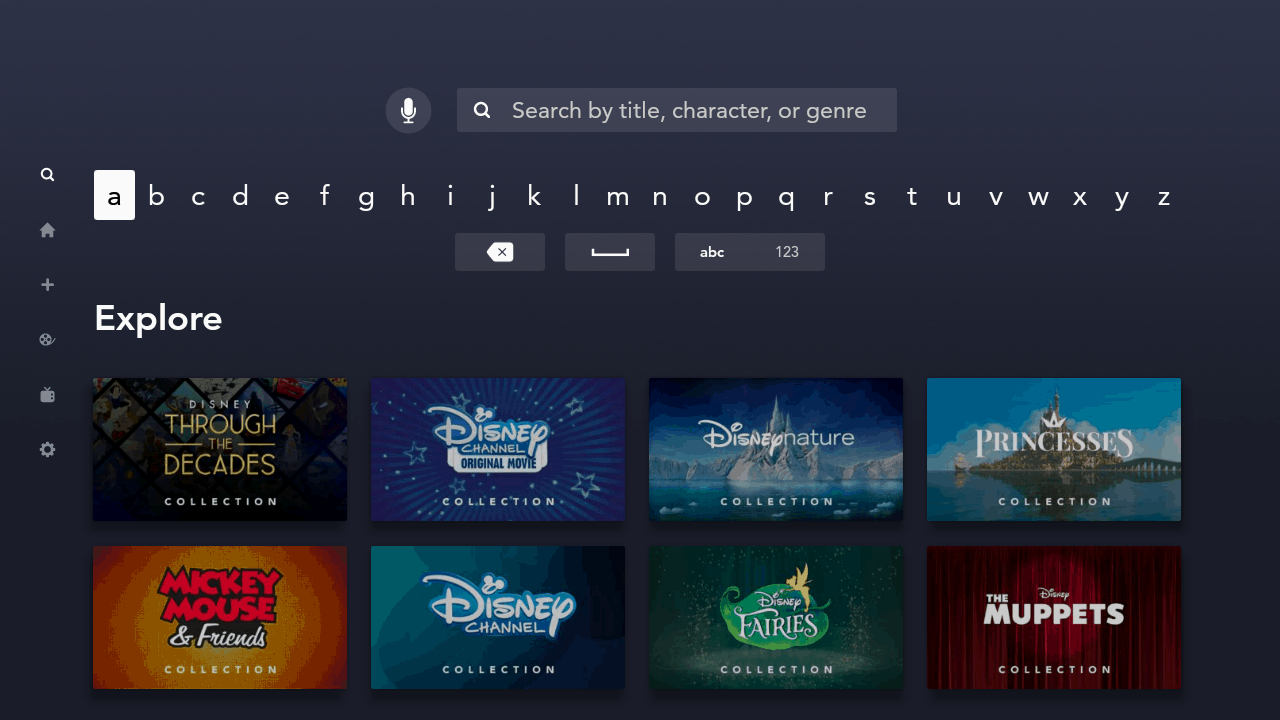
Task: Go to Home in the sidebar
Action: pyautogui.click(x=47, y=230)
